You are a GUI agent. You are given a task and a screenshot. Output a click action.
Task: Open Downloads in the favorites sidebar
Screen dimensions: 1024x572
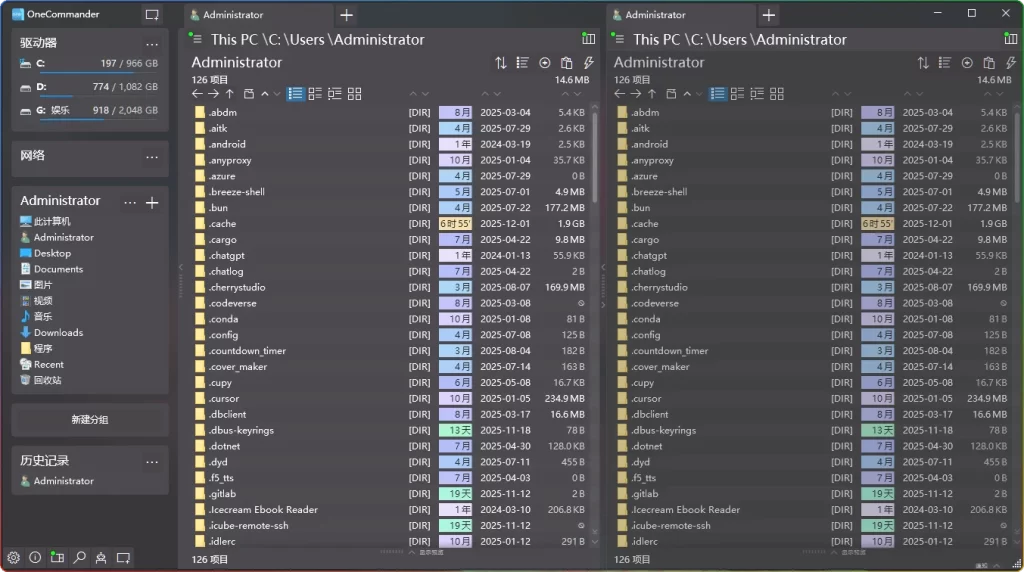click(x=58, y=333)
